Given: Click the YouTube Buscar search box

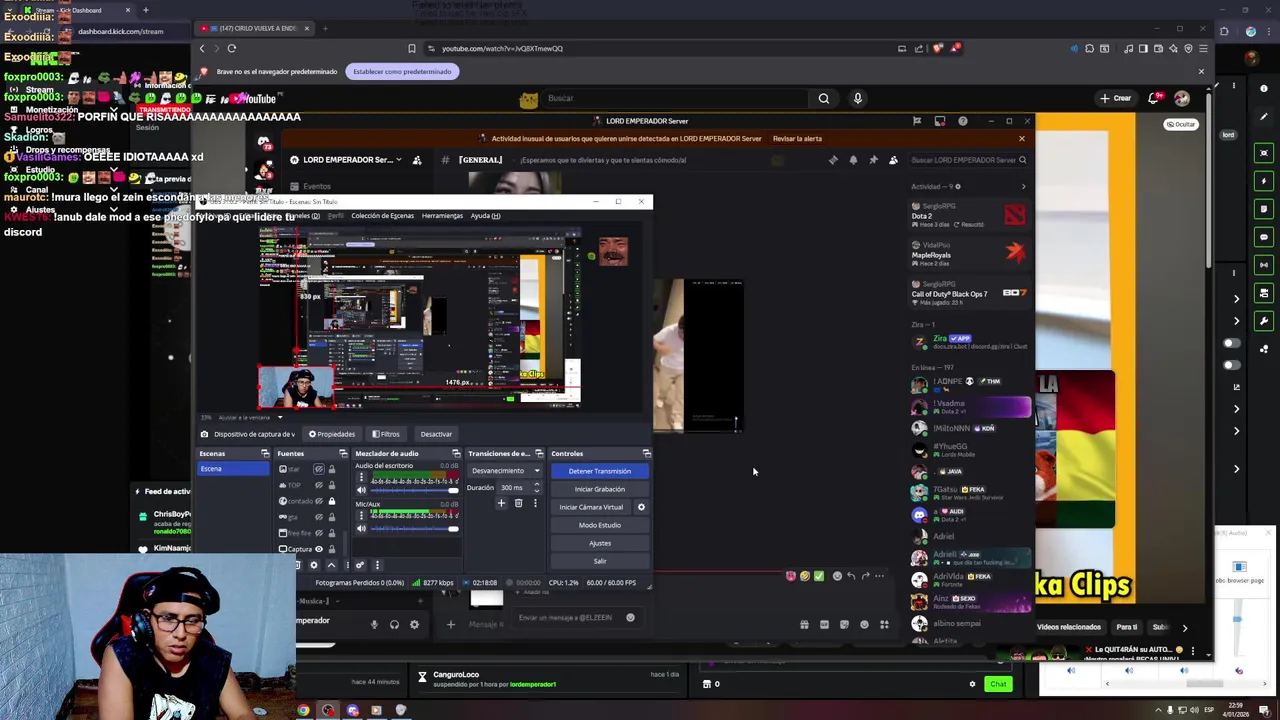Looking at the screenshot, I should coord(675,98).
